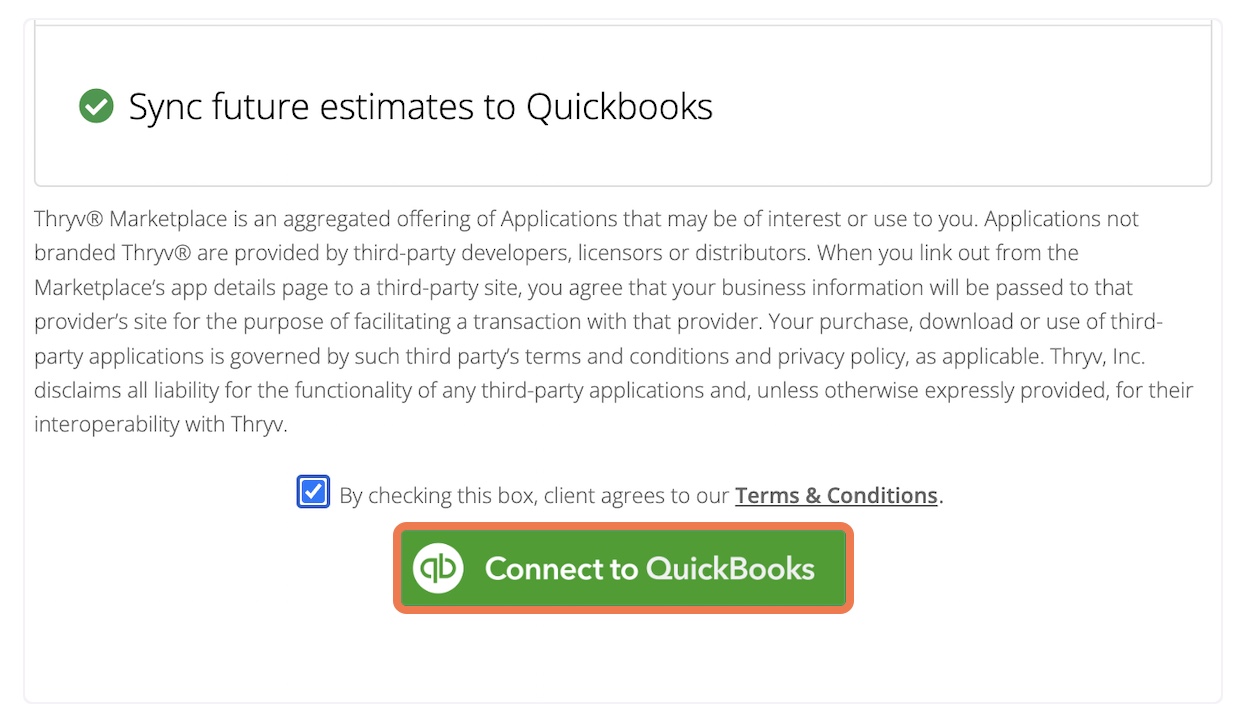This screenshot has height=716, width=1244.
Task: Click the phrase "interoperability with Thryv."
Action: [x=161, y=424]
